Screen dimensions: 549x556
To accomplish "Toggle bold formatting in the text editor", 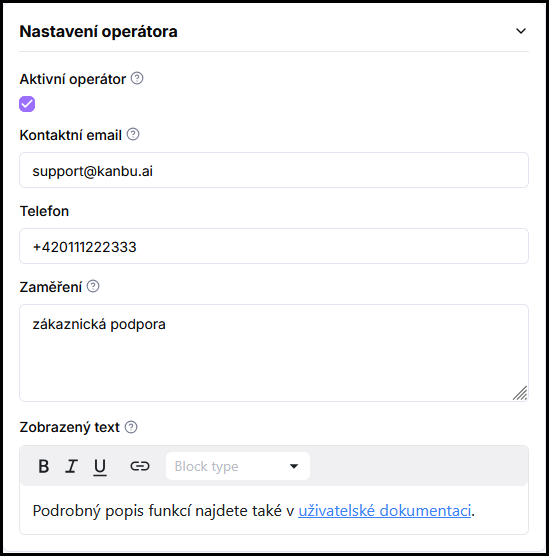I will tap(44, 466).
